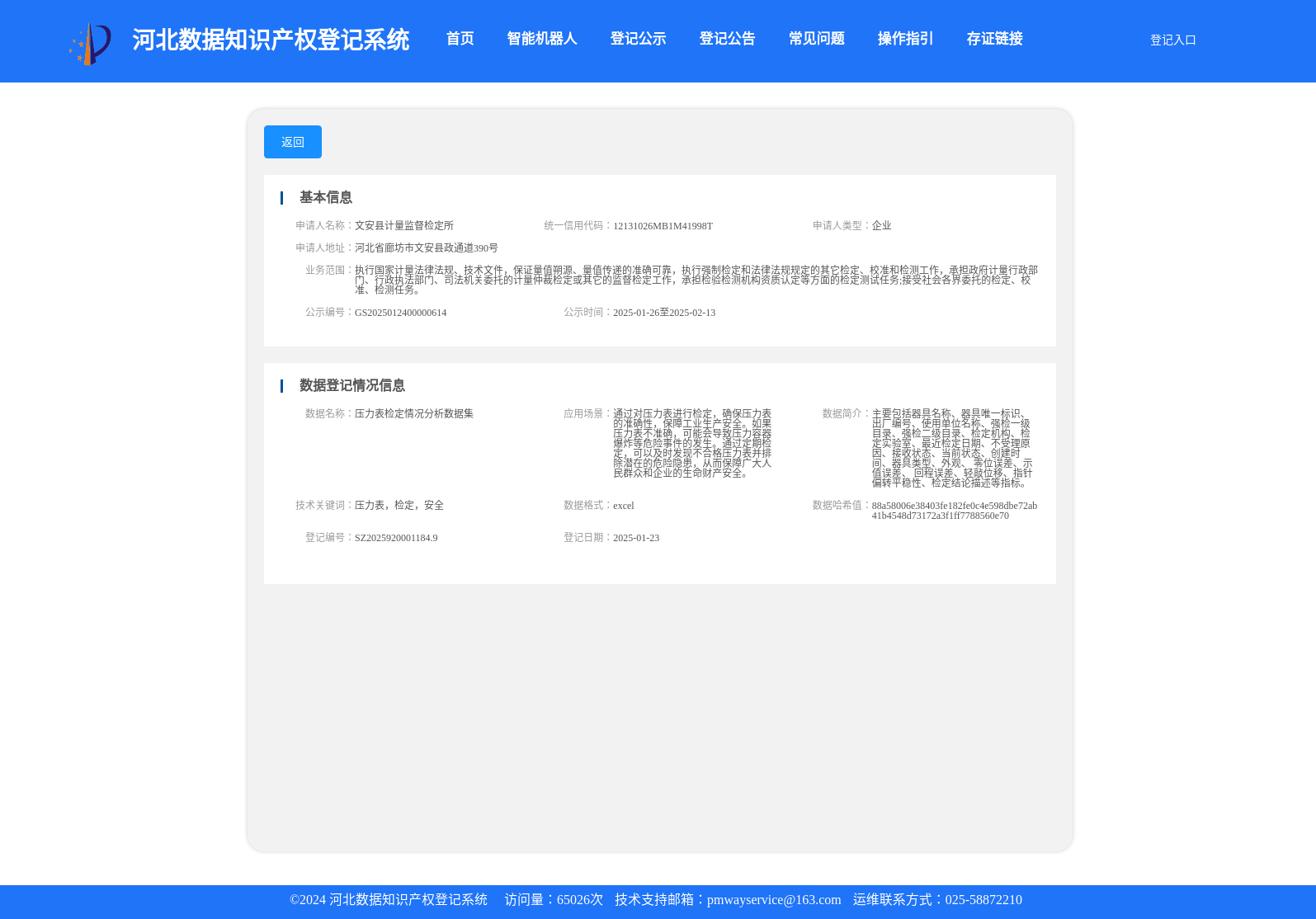
Task: Select the 数据登记情况信息 section heading
Action: (352, 385)
